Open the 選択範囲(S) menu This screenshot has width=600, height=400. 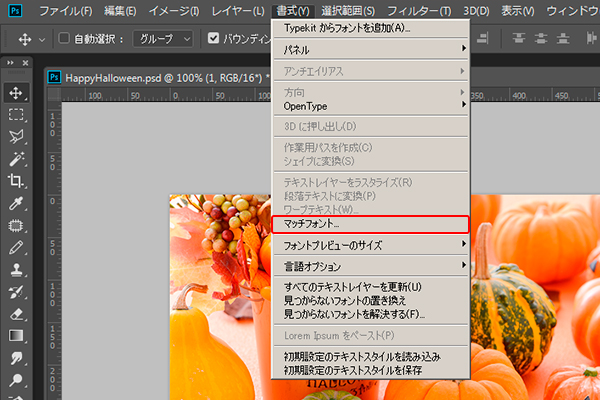348,11
